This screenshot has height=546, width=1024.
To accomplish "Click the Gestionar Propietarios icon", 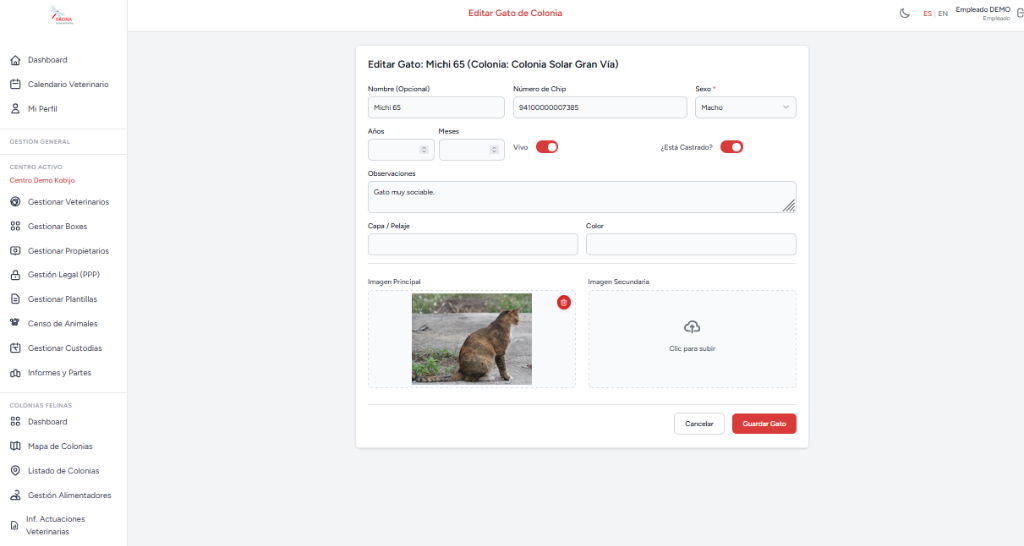I will coord(15,251).
